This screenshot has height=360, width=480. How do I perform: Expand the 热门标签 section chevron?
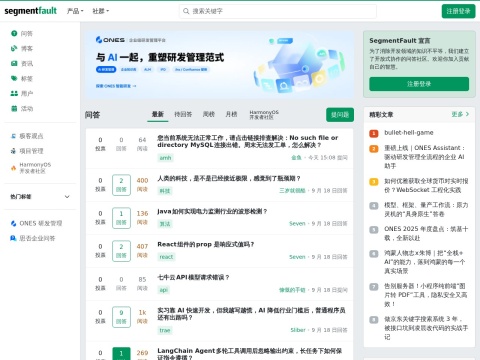click(67, 197)
